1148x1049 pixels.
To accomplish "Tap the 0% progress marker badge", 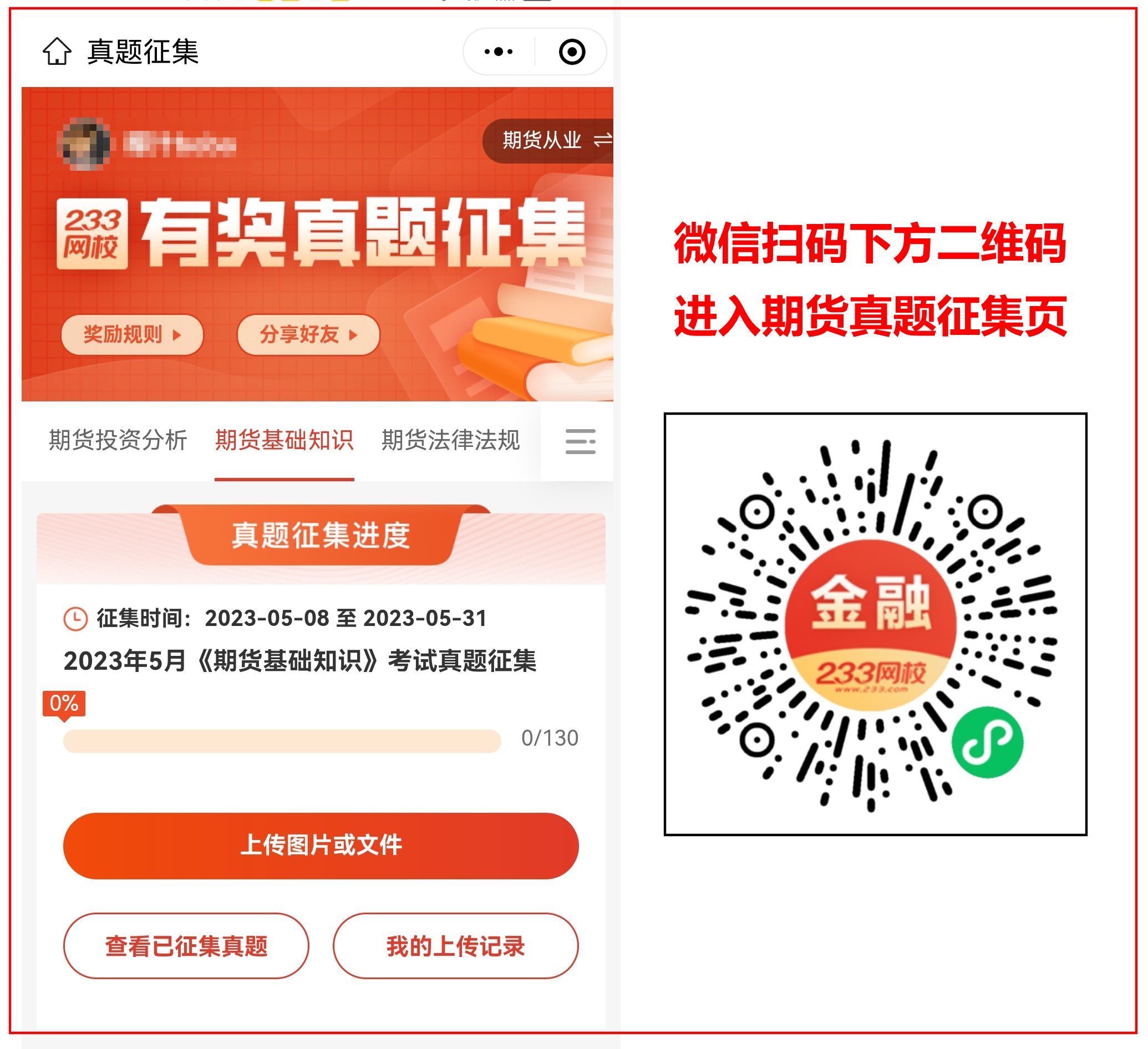I will [x=64, y=705].
